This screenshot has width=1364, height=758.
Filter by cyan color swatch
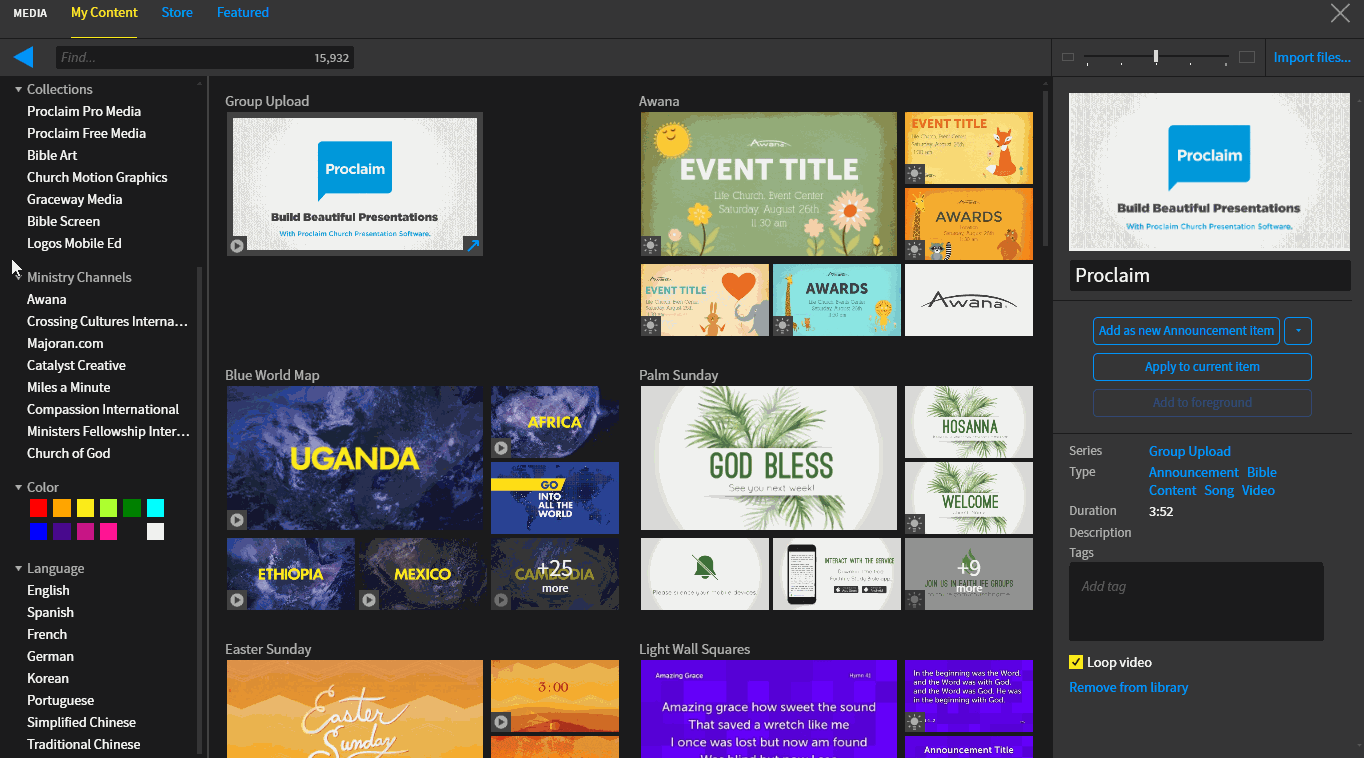click(x=155, y=508)
